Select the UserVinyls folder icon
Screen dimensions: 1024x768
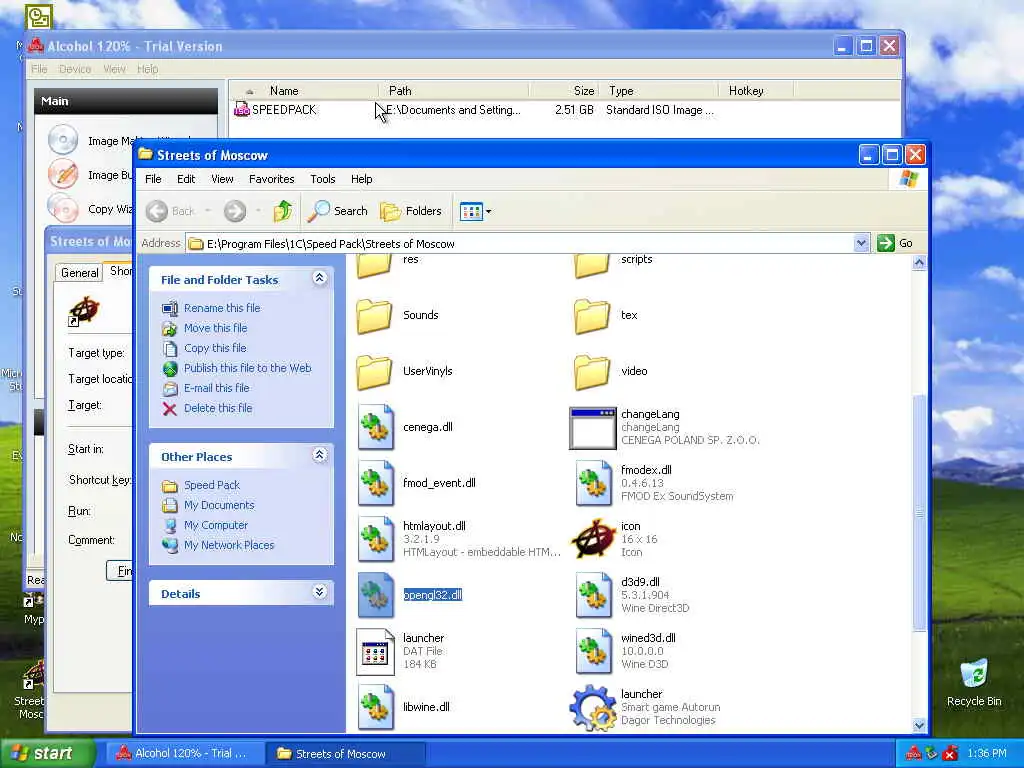(x=375, y=372)
